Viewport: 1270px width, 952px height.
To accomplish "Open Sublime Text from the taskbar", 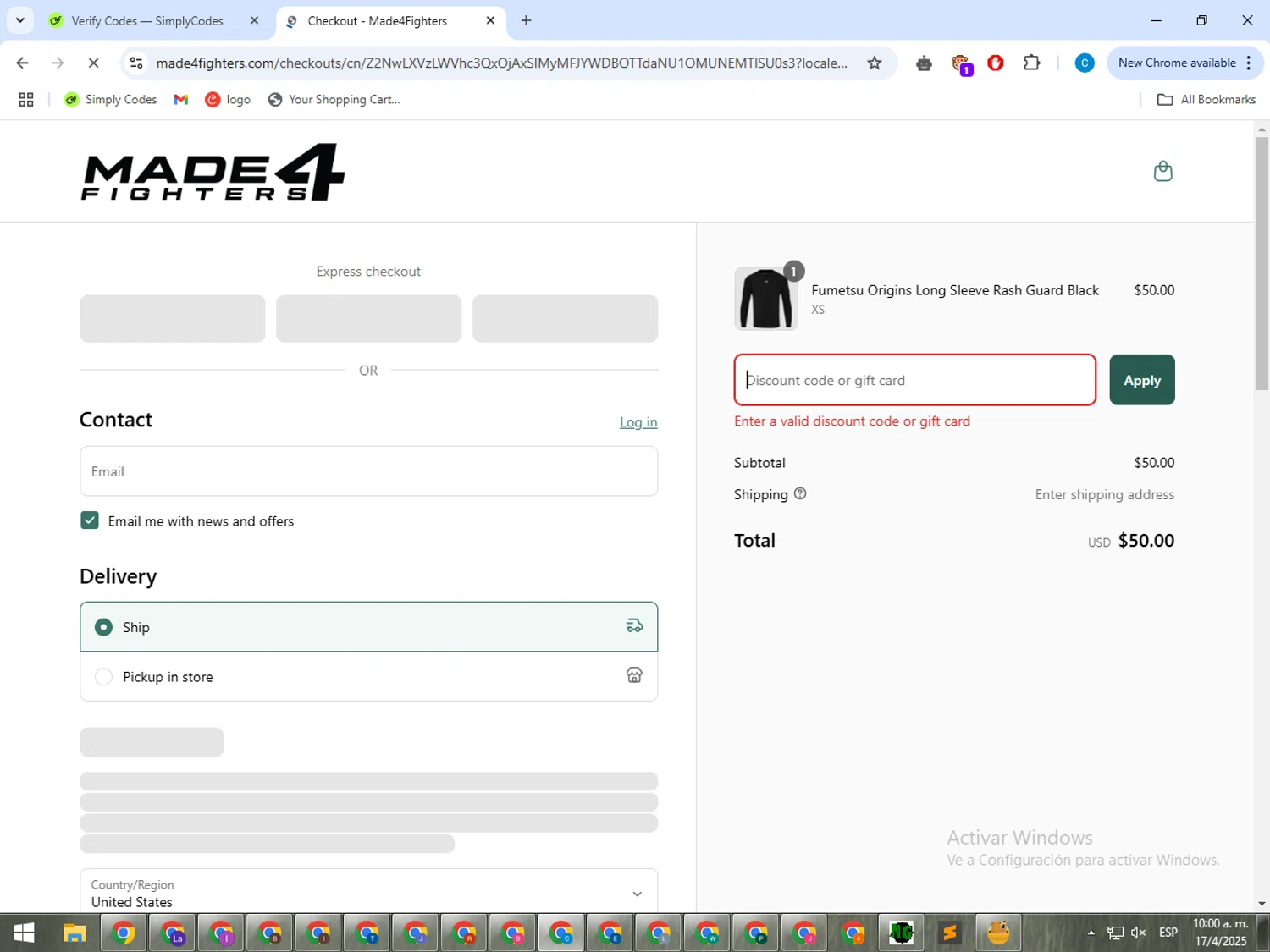I will (x=950, y=933).
